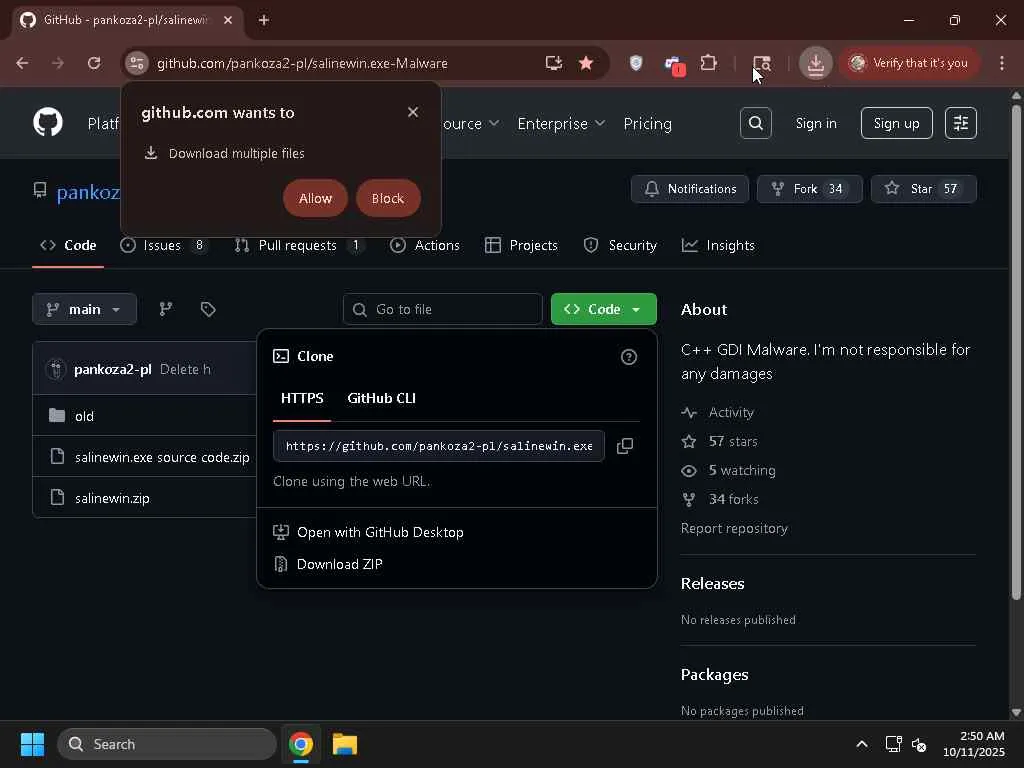Open appearance settings sliders icon

pyautogui.click(x=961, y=123)
